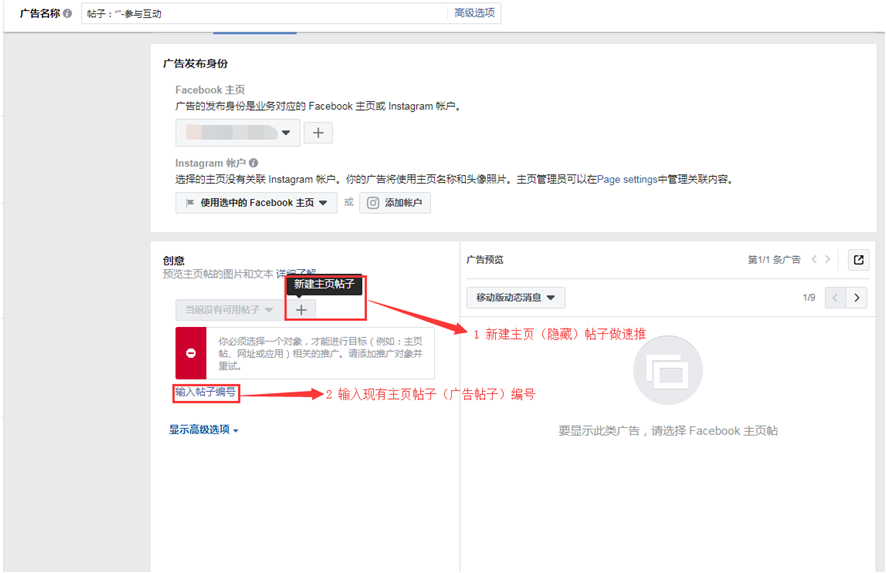This screenshot has width=886, height=573.
Task: Click the 添加帐户 Instagram button
Action: tap(395, 203)
